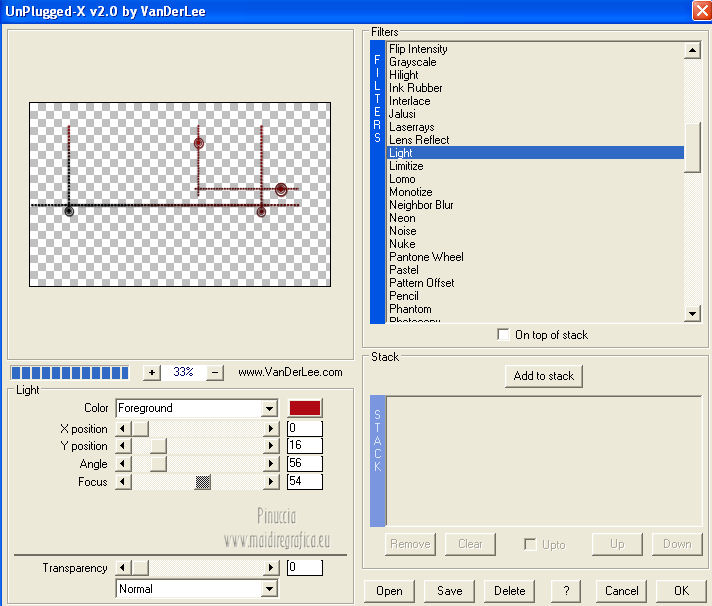
Task: Expand the Normal blend mode dropdown
Action: click(x=268, y=589)
